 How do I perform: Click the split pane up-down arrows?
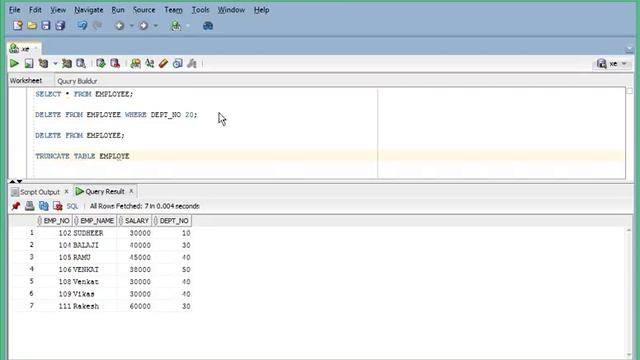click(x=16, y=181)
